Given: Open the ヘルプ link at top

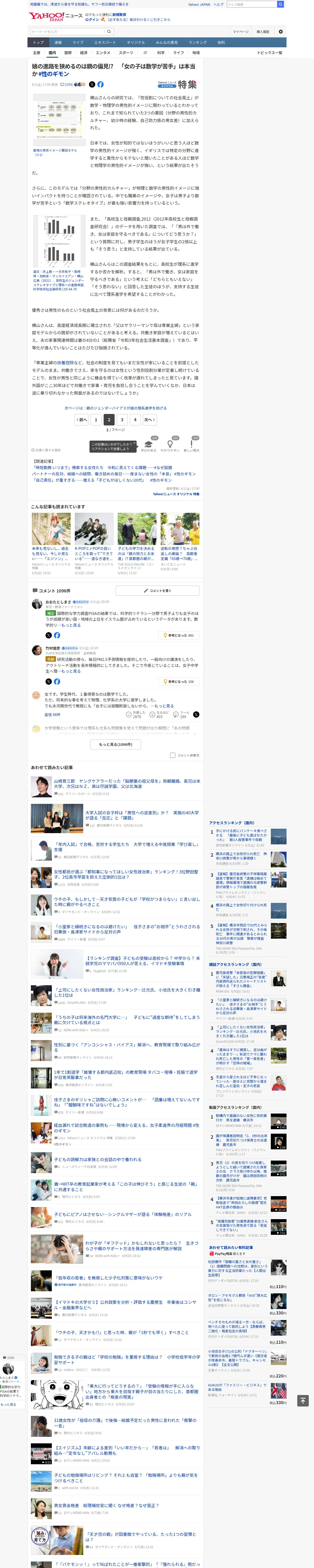Looking at the screenshot, I should coord(218,4).
